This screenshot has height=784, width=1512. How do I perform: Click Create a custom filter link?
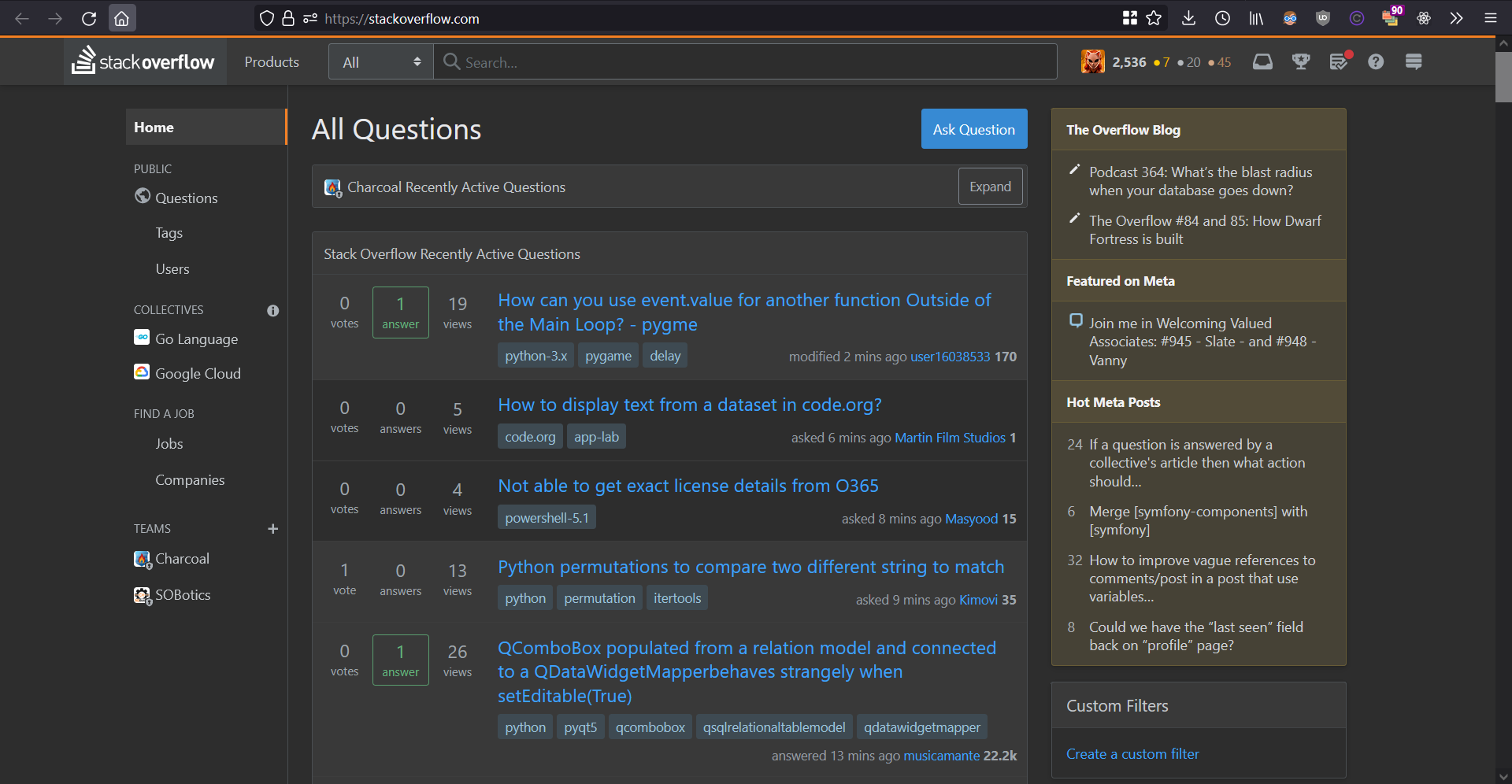(1132, 754)
